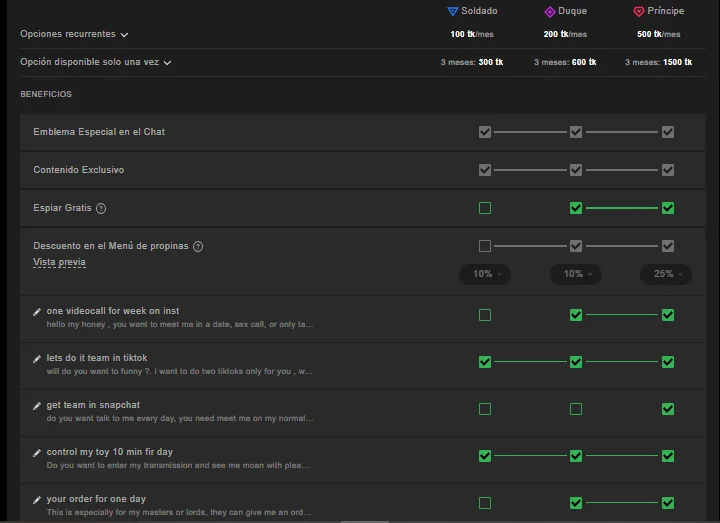Viewport: 720px width, 523px height.
Task: Expand Opción disponible solo una vez
Action: tap(96, 62)
